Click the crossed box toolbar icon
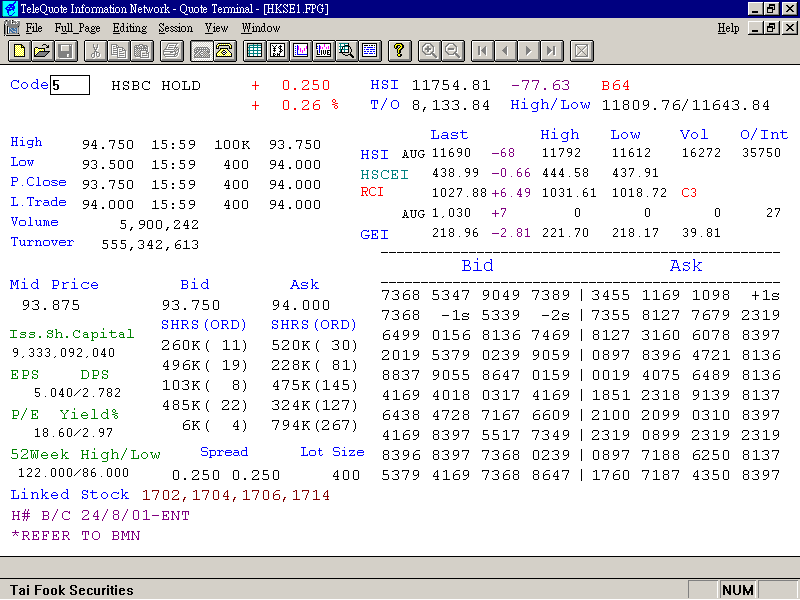Screen dimensions: 800x600 click(581, 51)
